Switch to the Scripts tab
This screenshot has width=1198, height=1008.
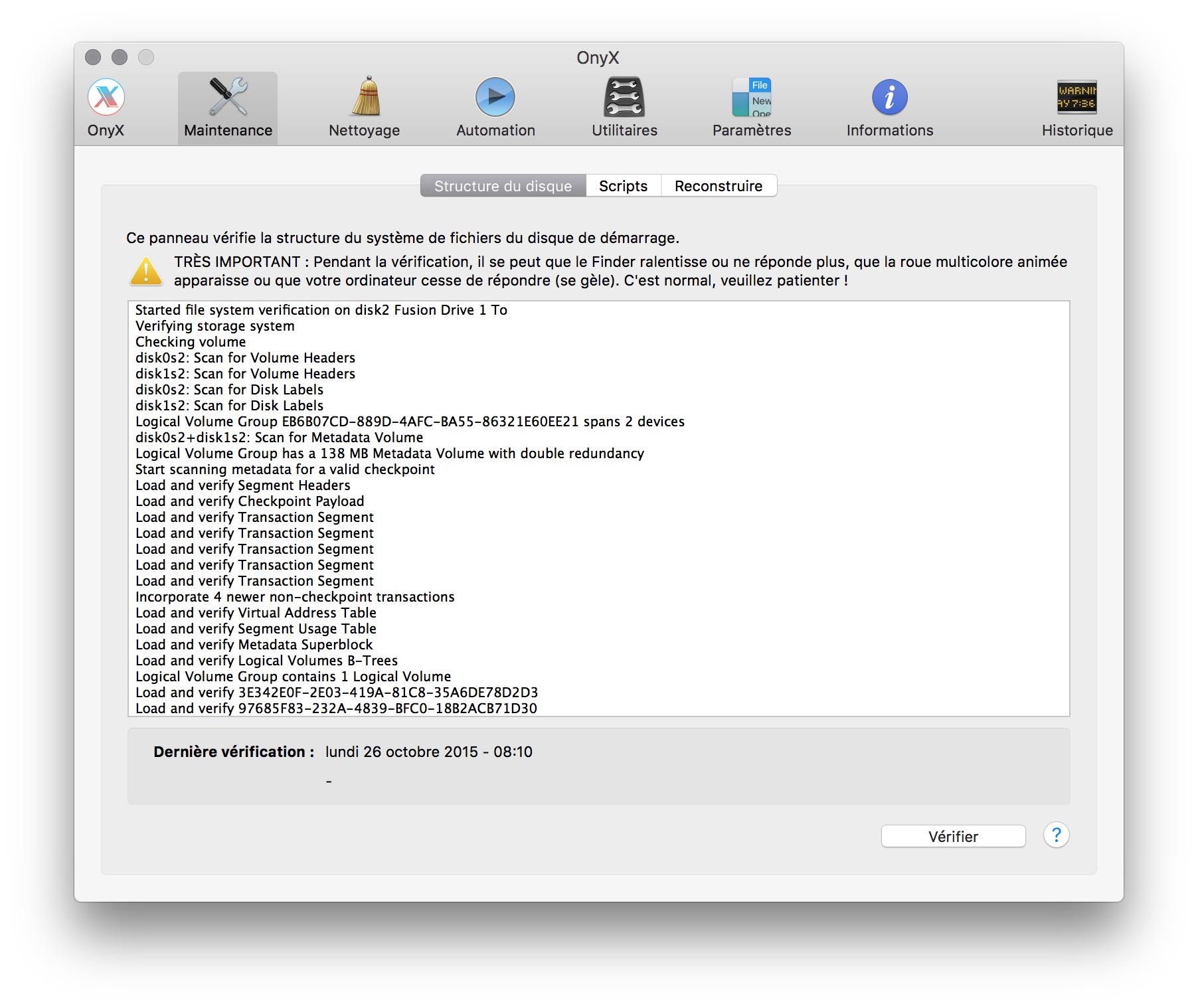click(624, 186)
